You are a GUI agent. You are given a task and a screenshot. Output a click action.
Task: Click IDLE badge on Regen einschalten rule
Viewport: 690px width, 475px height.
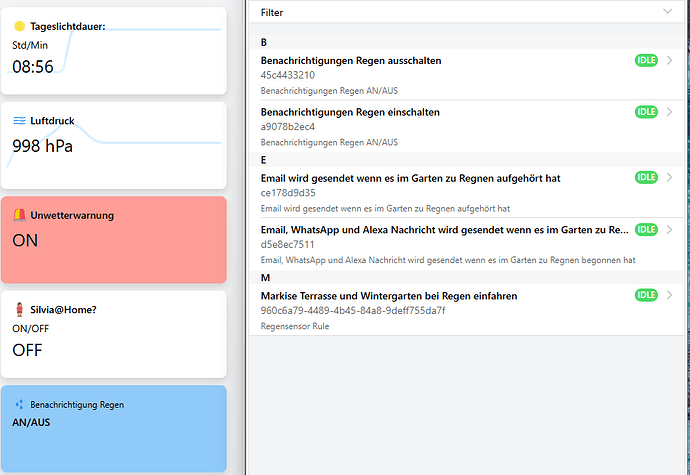point(646,112)
